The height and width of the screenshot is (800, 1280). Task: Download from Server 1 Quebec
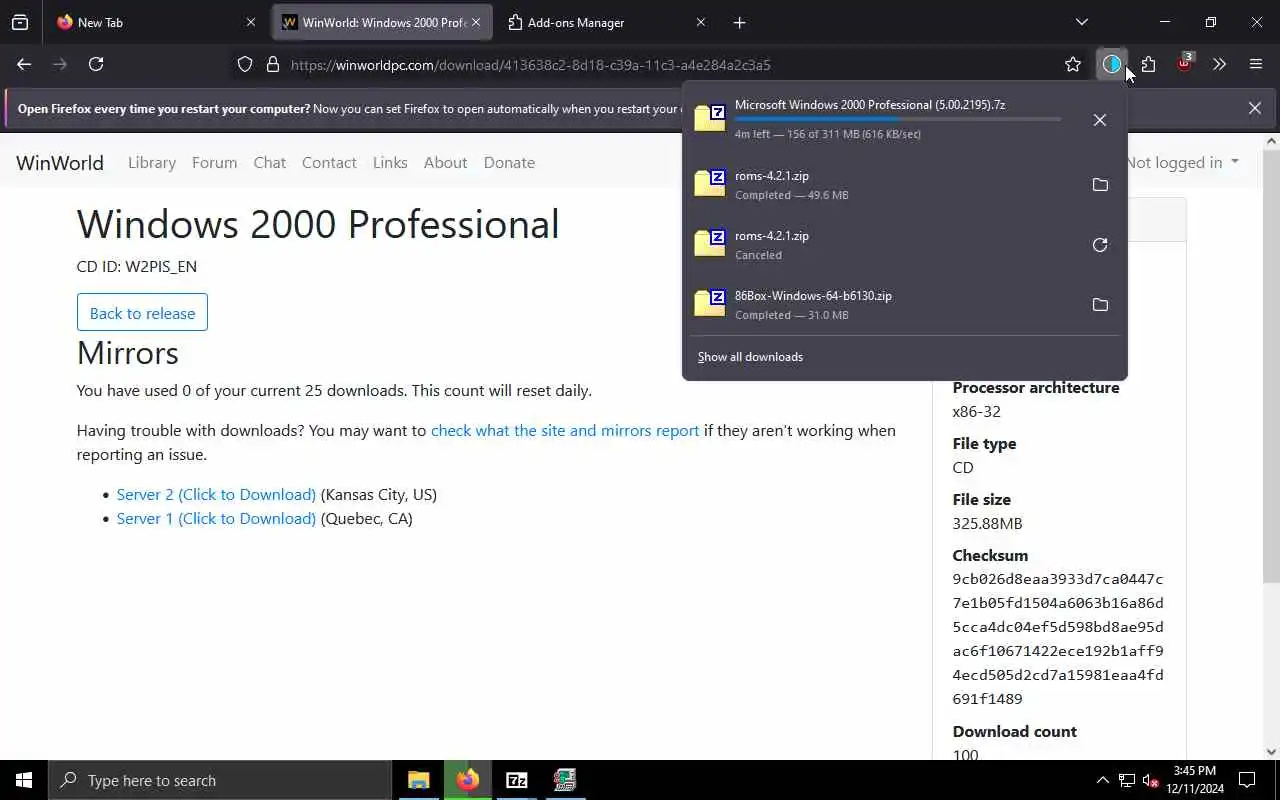(x=216, y=518)
